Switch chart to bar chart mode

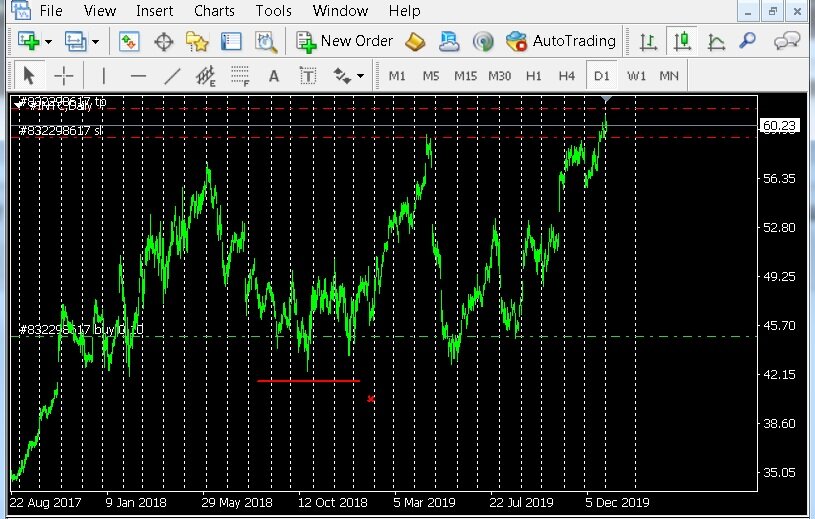[x=648, y=41]
